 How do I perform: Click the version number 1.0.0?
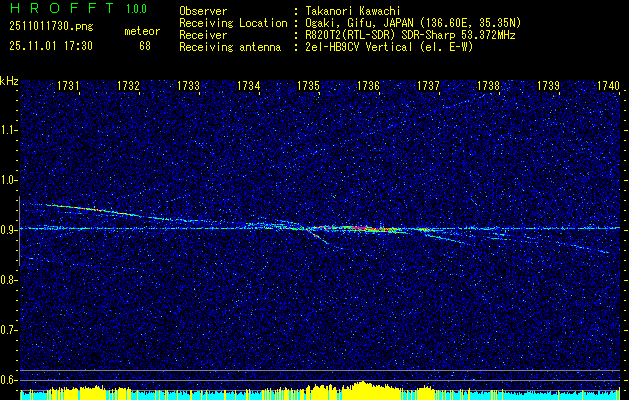(136, 9)
